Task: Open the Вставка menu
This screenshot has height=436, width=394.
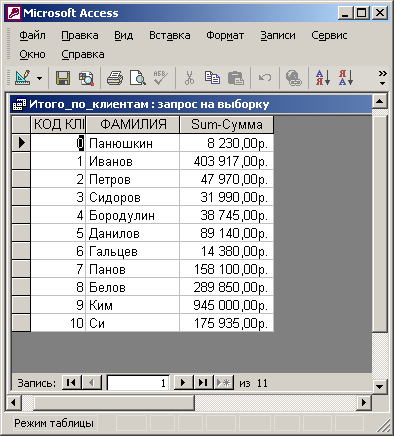Action: (x=170, y=35)
